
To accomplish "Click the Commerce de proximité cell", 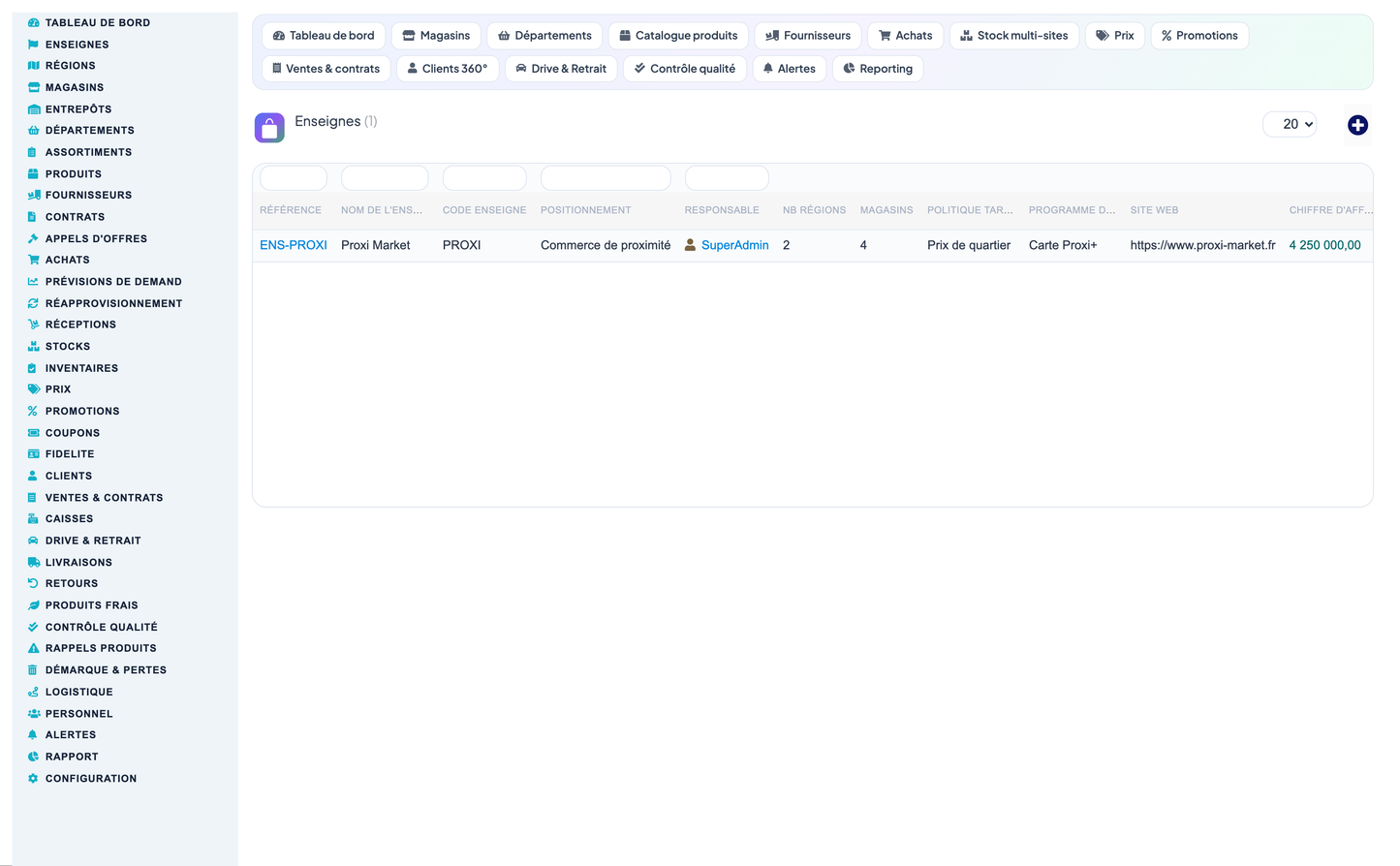I will click(606, 245).
